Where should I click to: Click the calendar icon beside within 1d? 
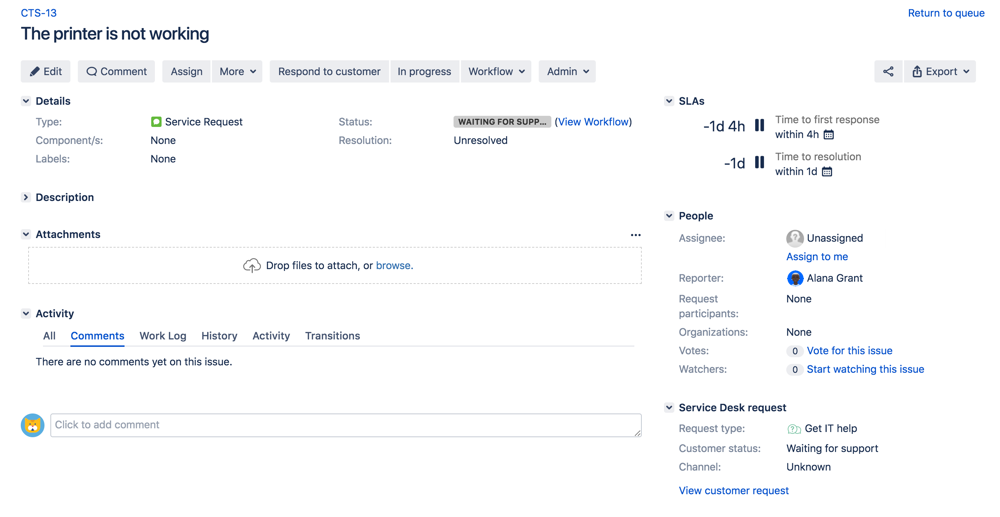826,172
